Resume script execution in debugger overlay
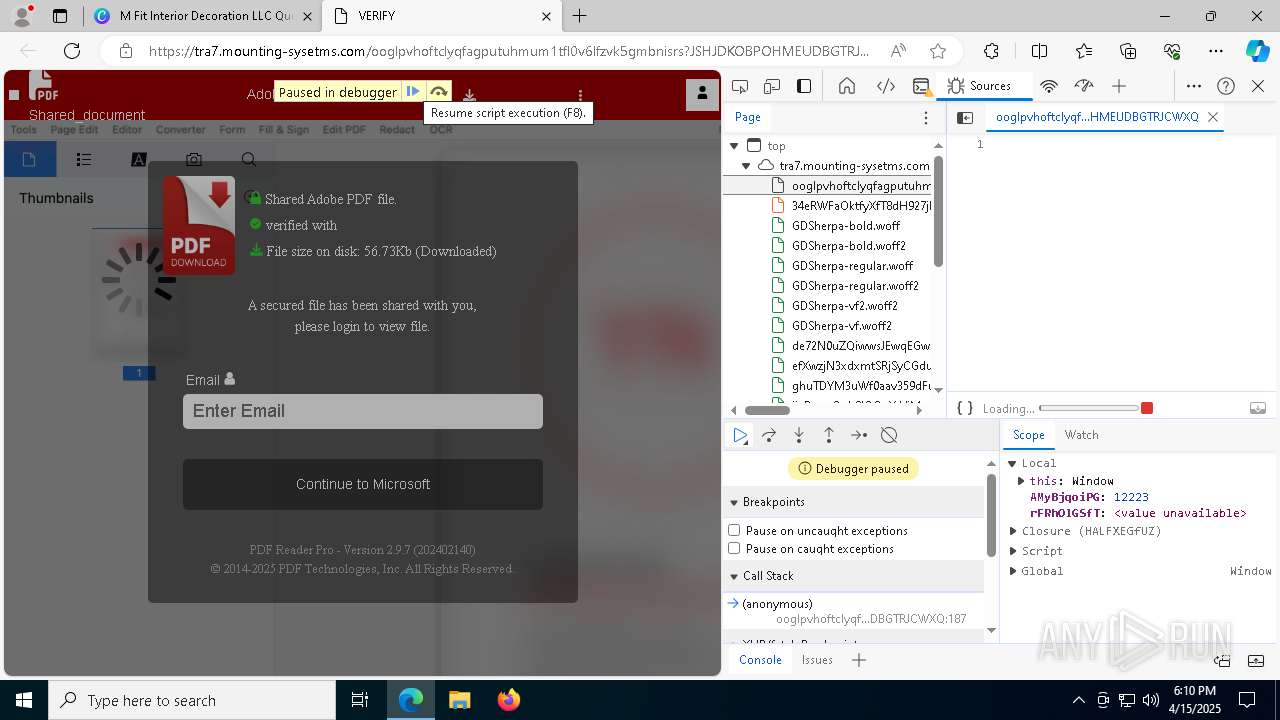This screenshot has width=1280, height=720. coord(412,92)
